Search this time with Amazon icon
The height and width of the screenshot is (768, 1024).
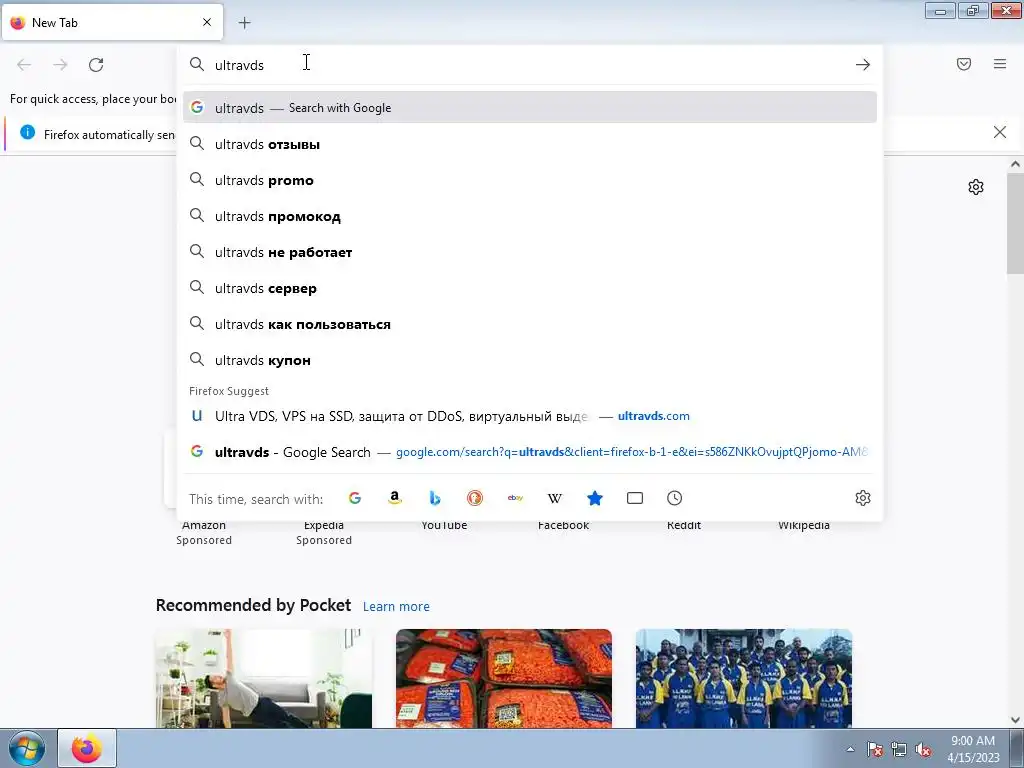(394, 498)
